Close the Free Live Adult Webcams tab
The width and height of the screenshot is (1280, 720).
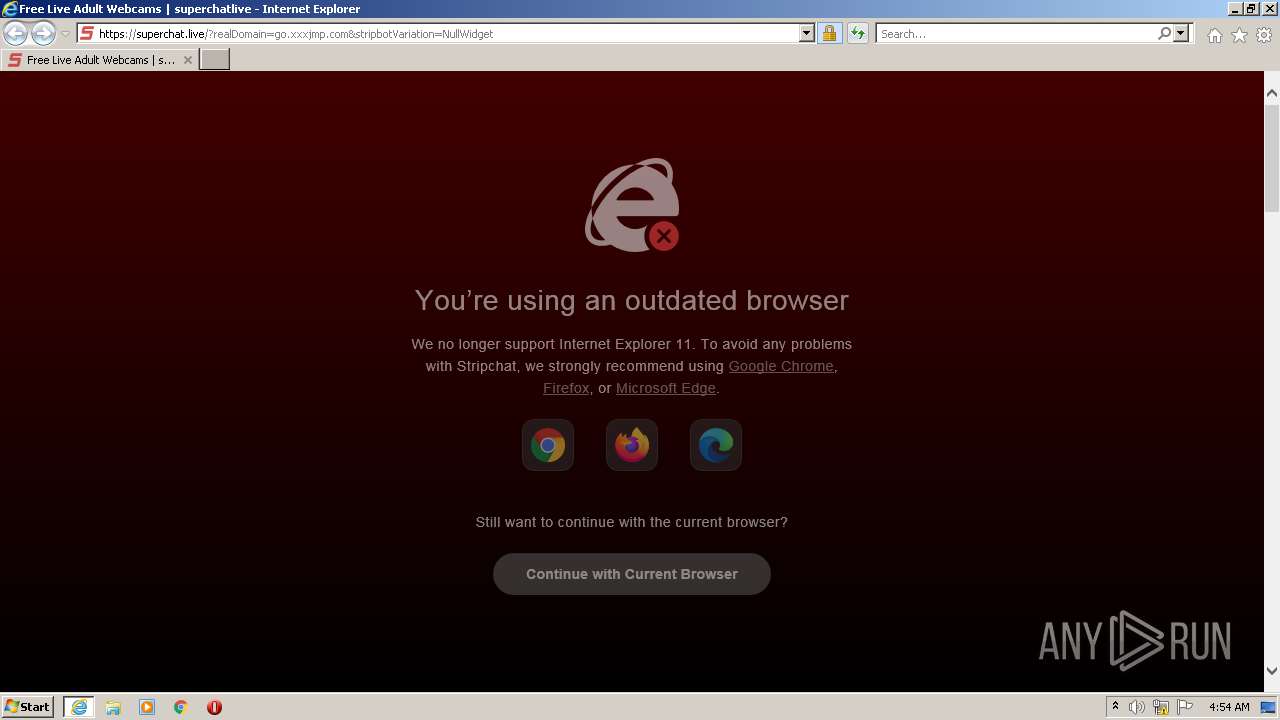click(187, 60)
